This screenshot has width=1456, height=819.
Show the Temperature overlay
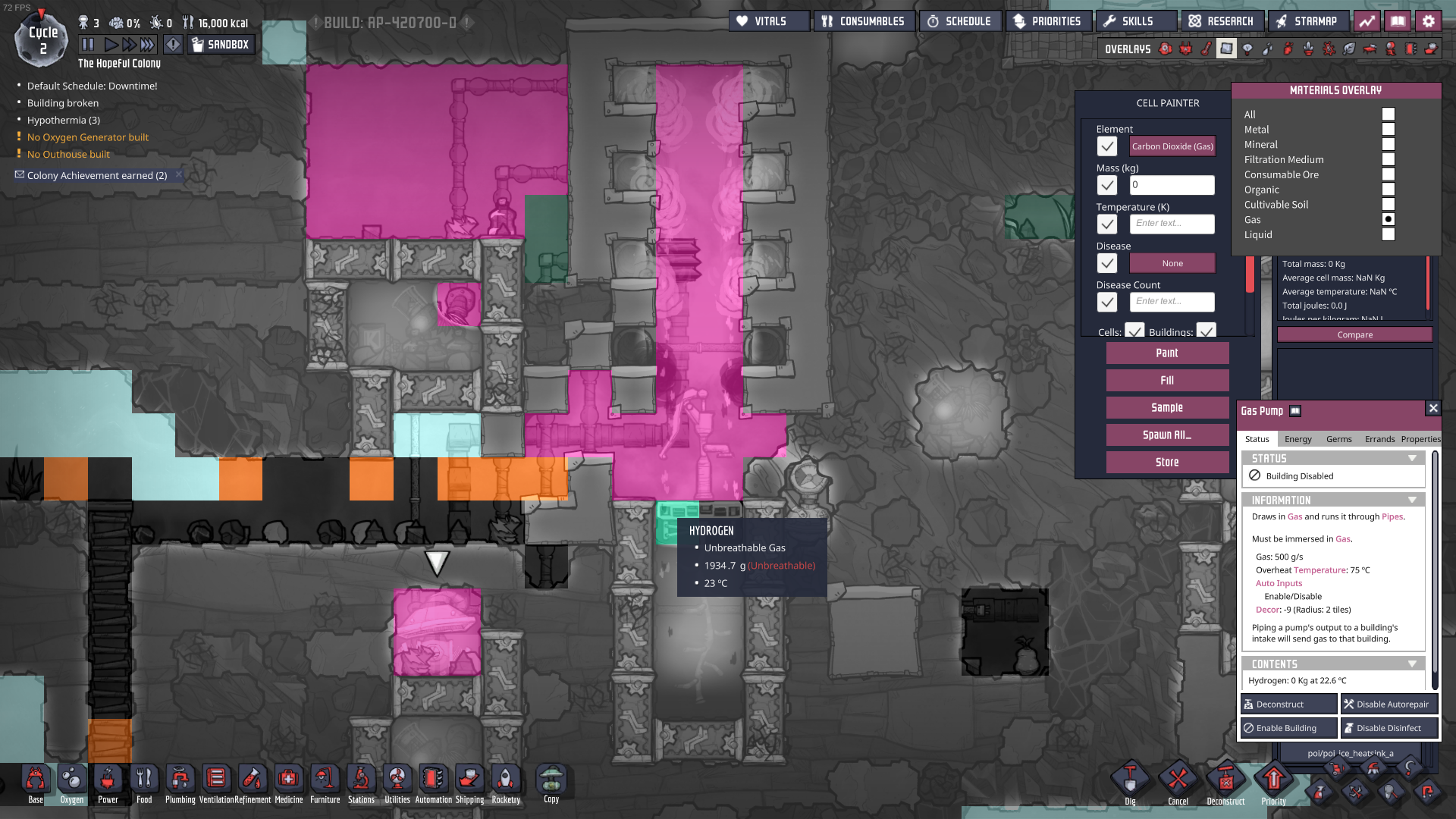pos(1206,49)
